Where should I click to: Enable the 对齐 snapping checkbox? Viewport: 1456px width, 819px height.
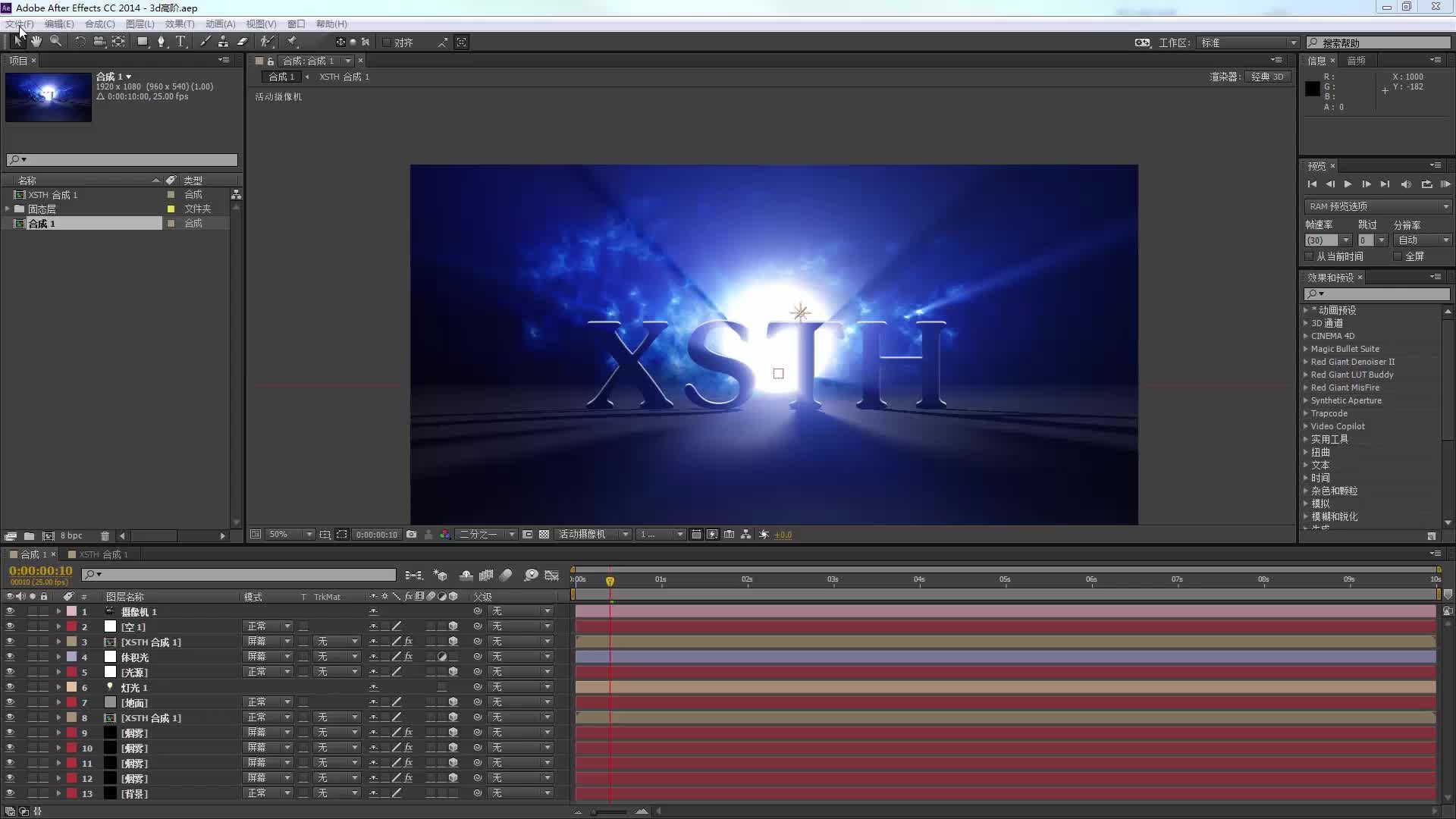coord(387,42)
